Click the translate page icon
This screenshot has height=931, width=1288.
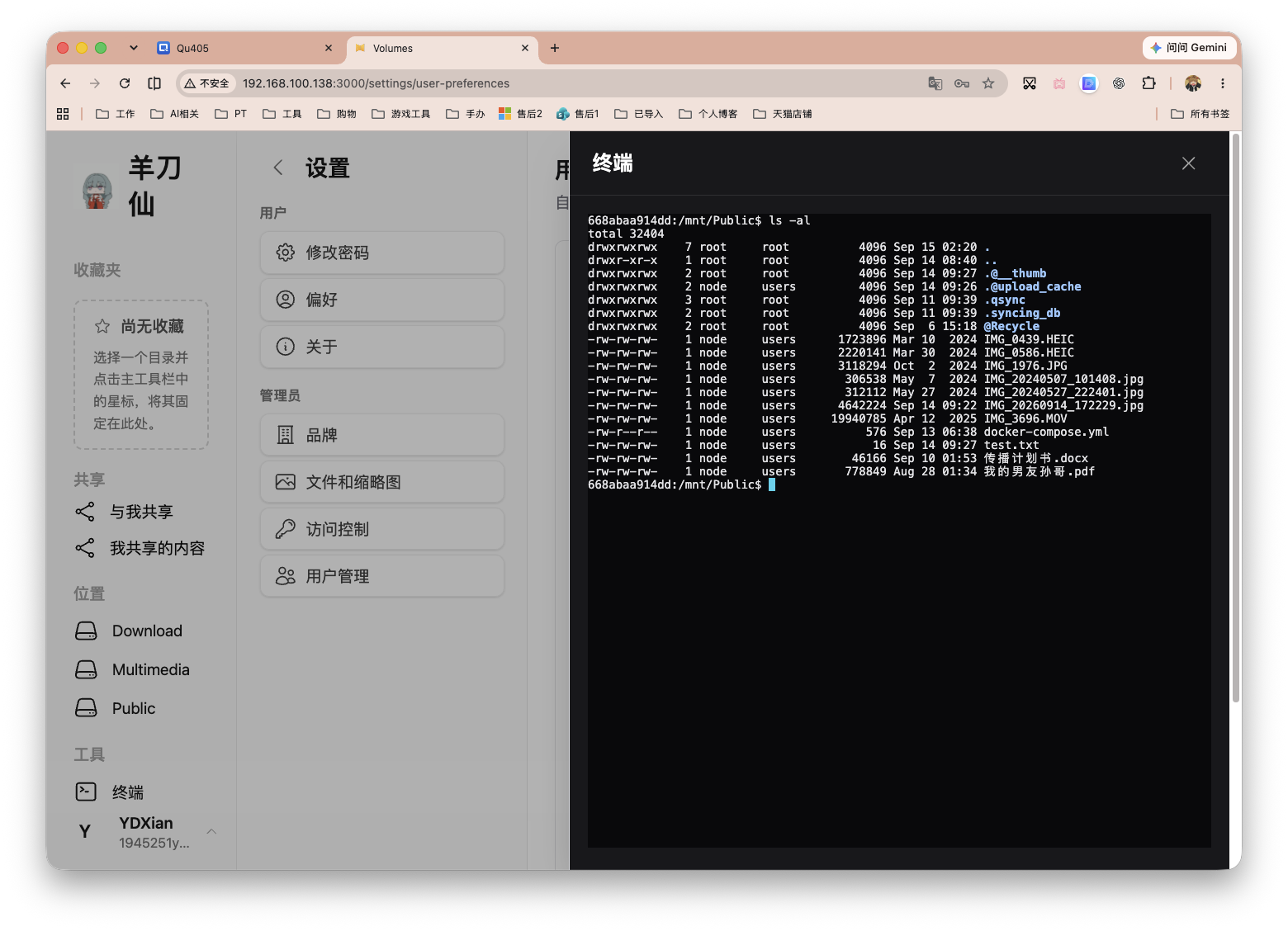click(x=935, y=83)
